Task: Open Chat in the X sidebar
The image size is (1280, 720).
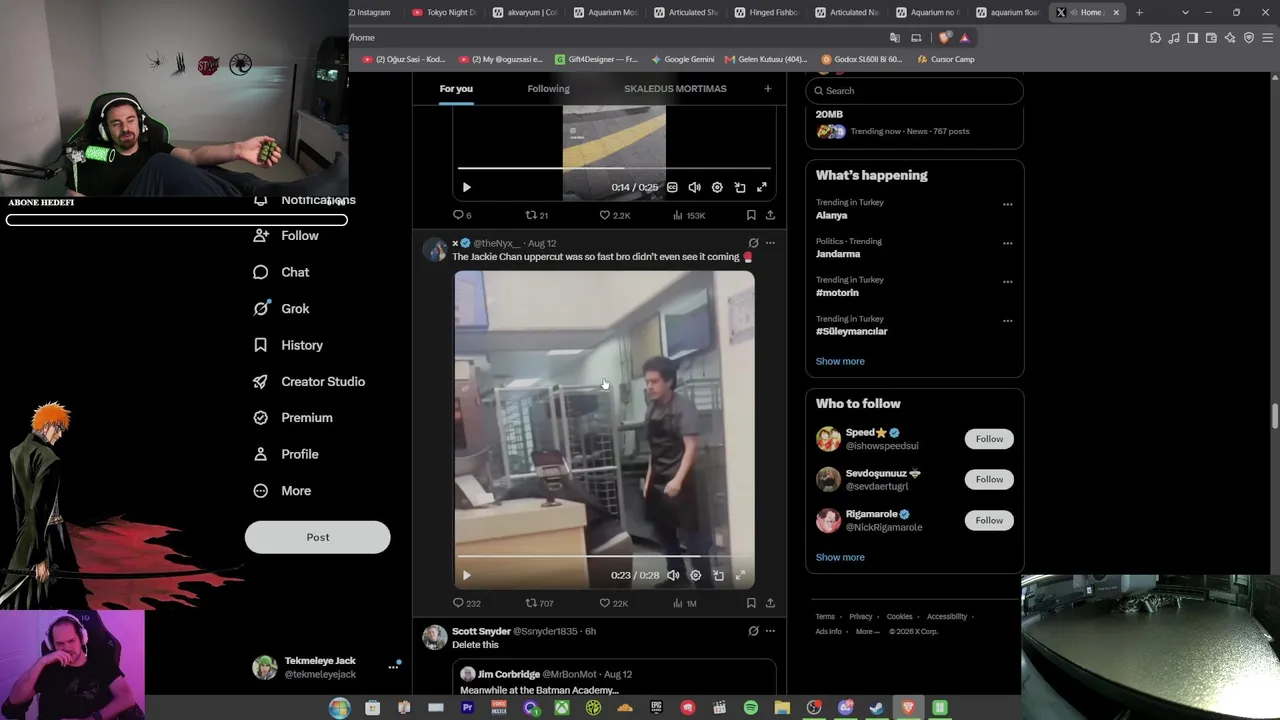Action: click(x=281, y=272)
